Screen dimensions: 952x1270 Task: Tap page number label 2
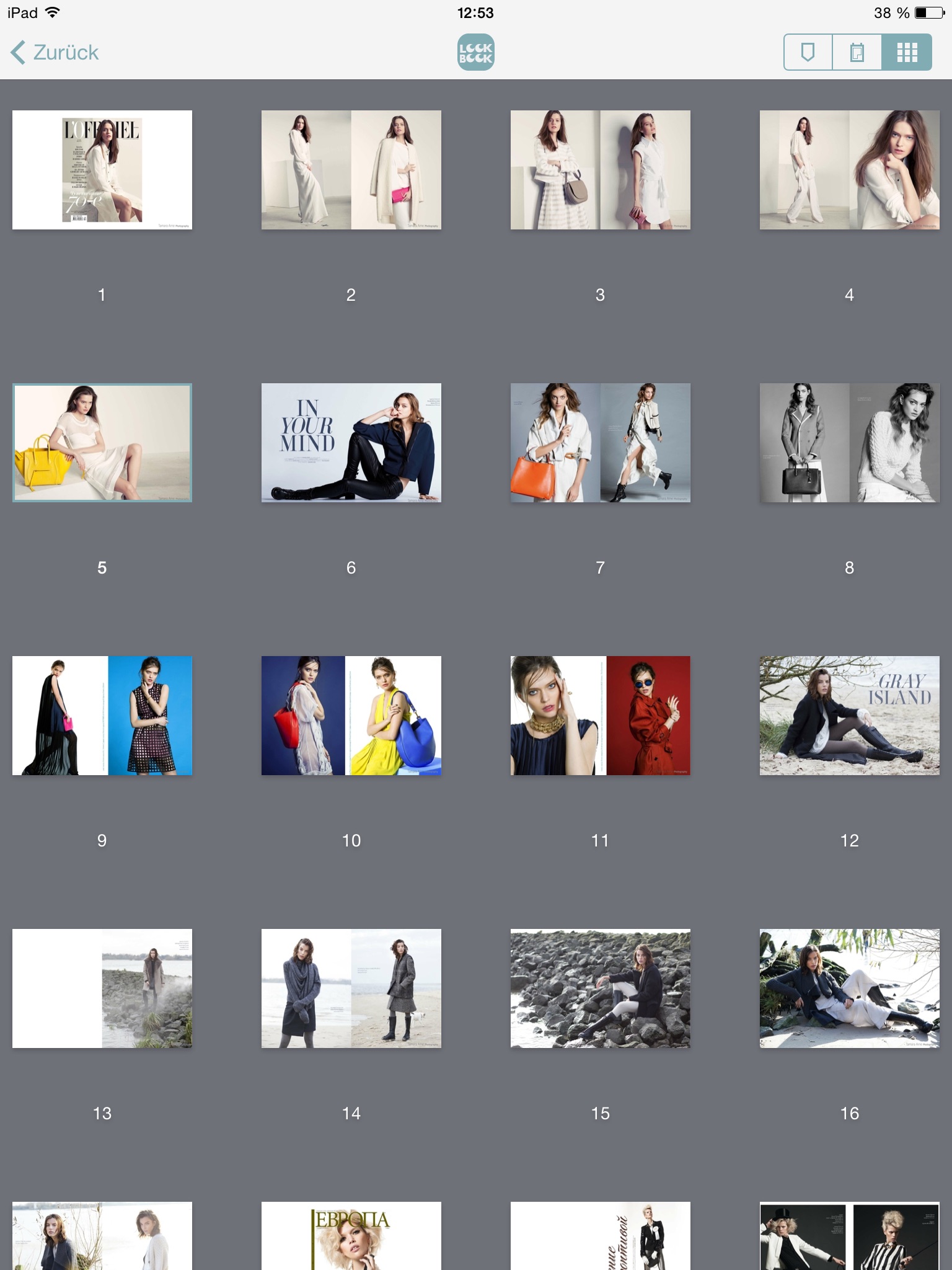coord(351,295)
